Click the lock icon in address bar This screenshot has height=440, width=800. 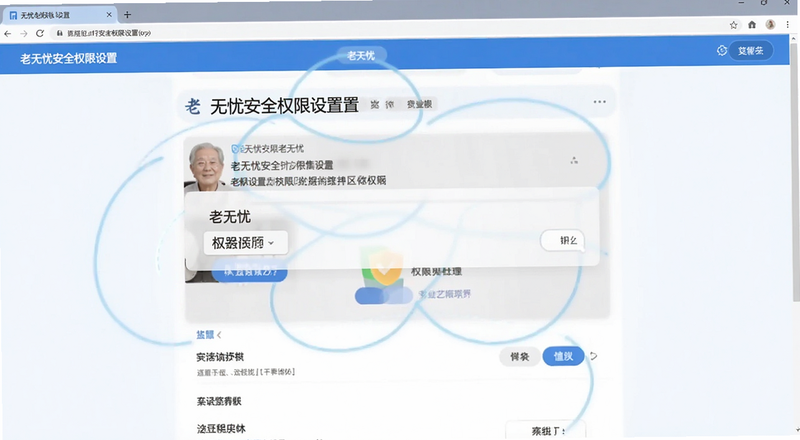click(60, 33)
